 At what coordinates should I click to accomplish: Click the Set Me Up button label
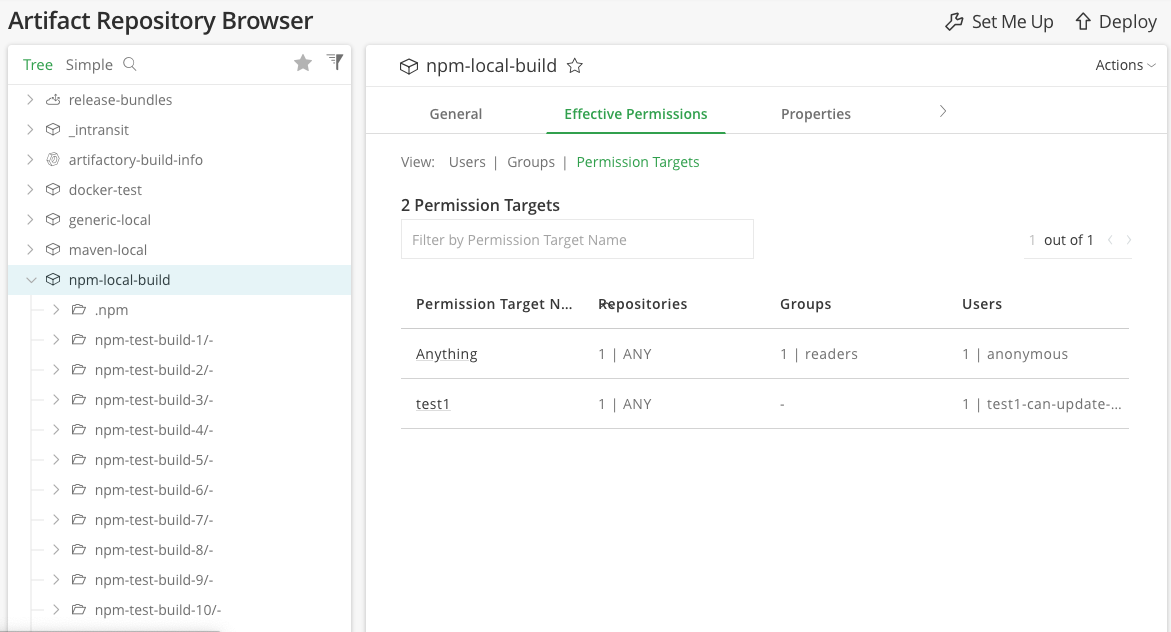[1012, 22]
